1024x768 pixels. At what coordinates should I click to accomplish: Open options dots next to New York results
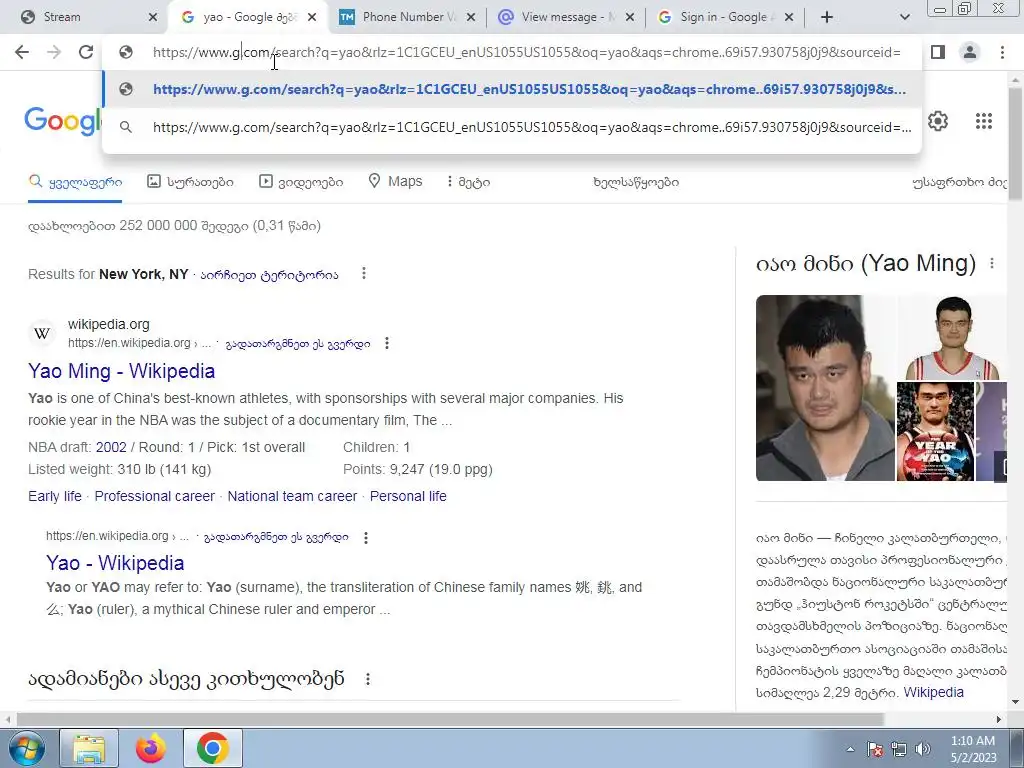coord(364,274)
